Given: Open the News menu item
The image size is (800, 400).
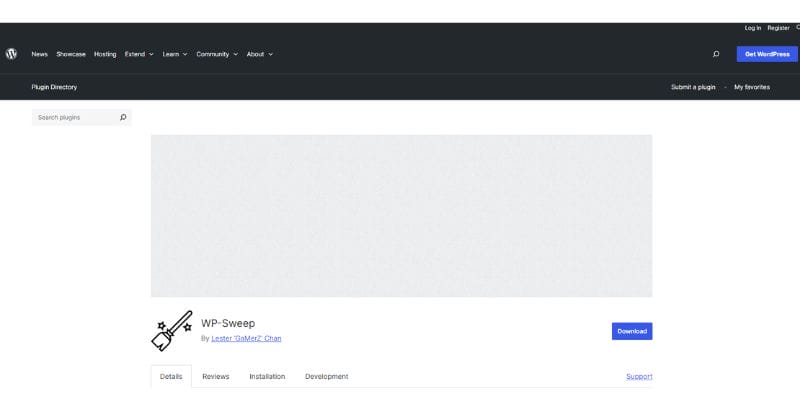Looking at the screenshot, I should click(39, 54).
